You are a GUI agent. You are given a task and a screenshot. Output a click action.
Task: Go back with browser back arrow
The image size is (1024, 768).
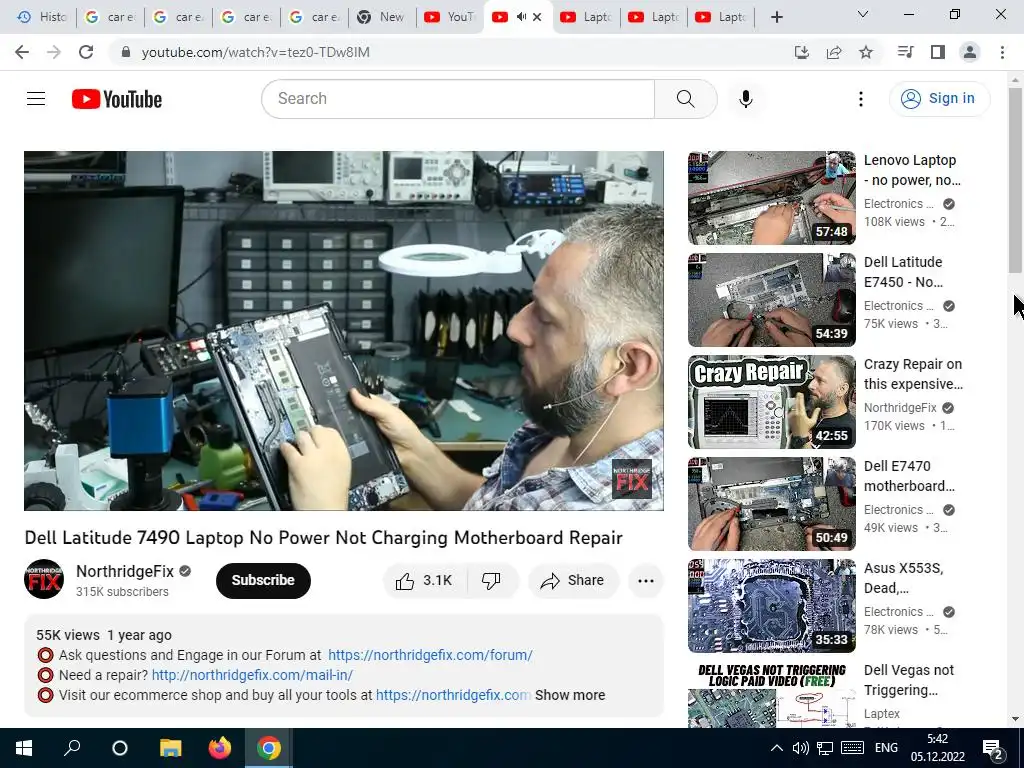[x=22, y=52]
